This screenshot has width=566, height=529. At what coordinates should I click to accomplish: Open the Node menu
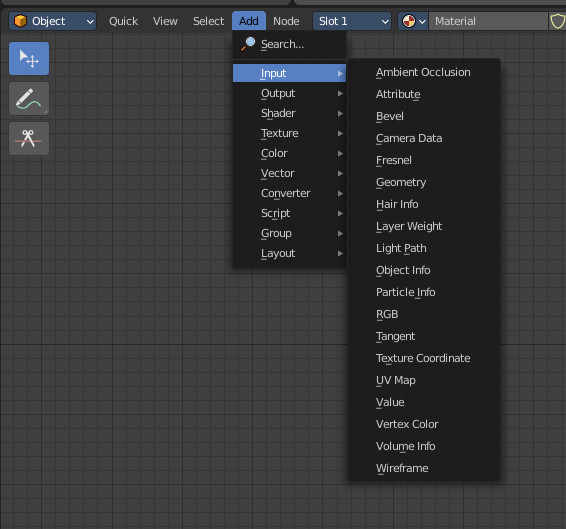[x=286, y=21]
